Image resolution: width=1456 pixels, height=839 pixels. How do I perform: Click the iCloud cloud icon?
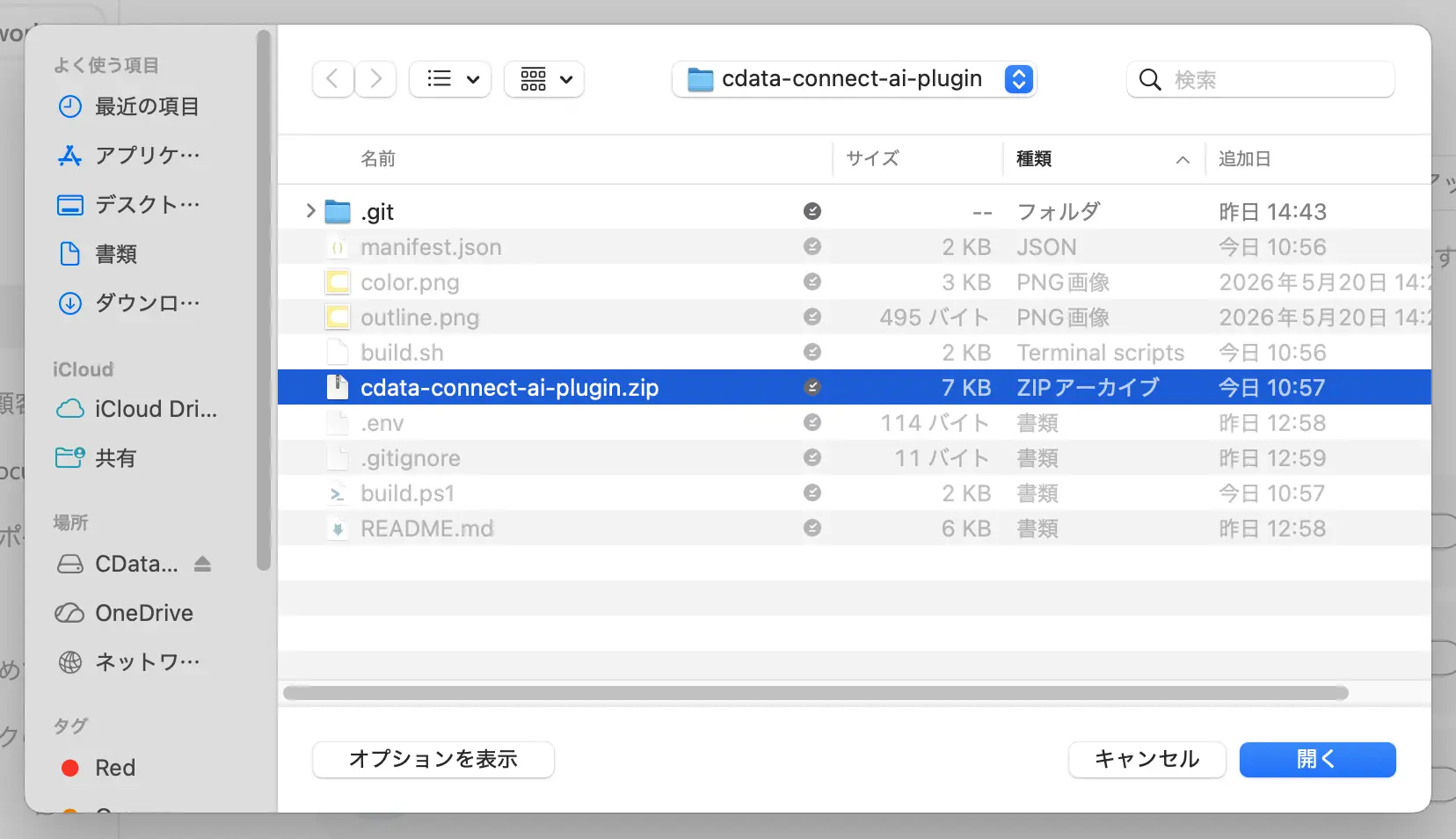click(x=69, y=409)
